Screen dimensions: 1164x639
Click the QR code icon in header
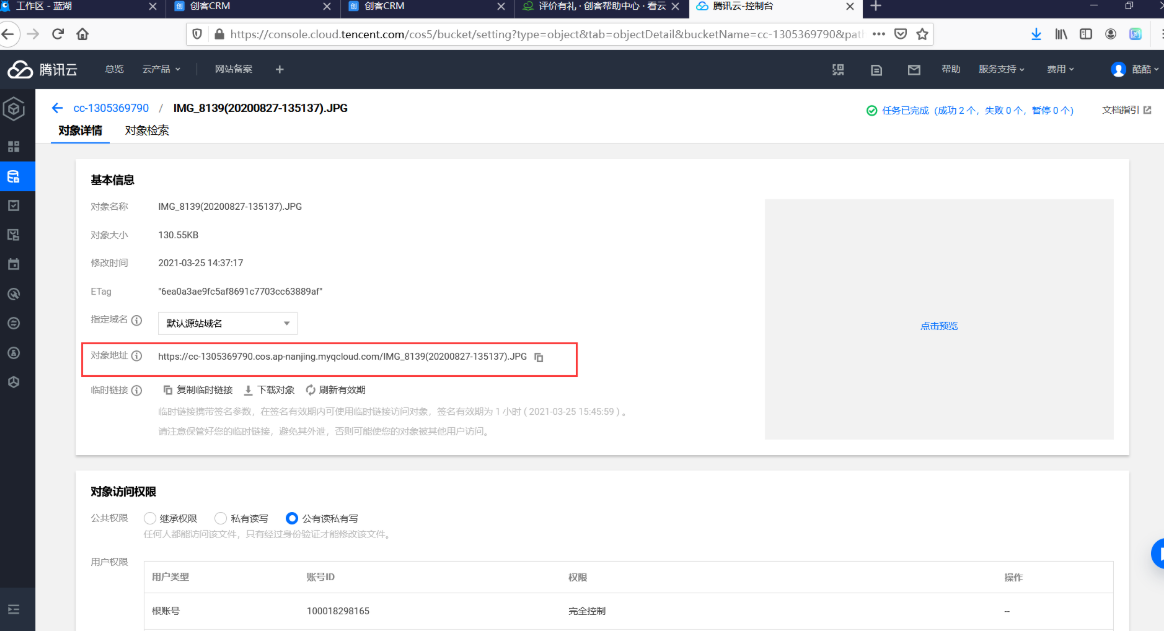coord(838,70)
